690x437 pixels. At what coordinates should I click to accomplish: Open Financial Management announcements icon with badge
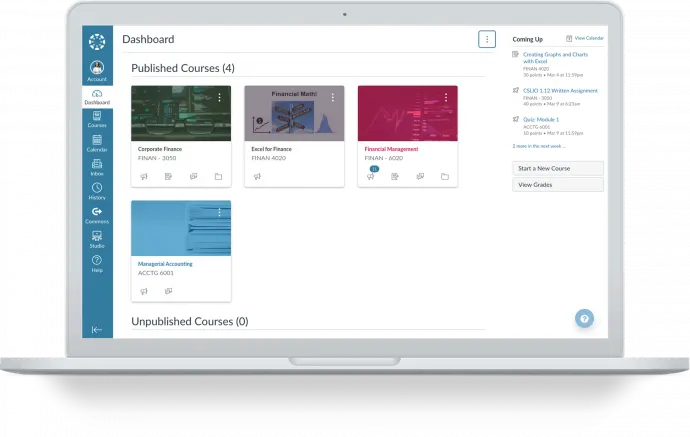pos(371,175)
